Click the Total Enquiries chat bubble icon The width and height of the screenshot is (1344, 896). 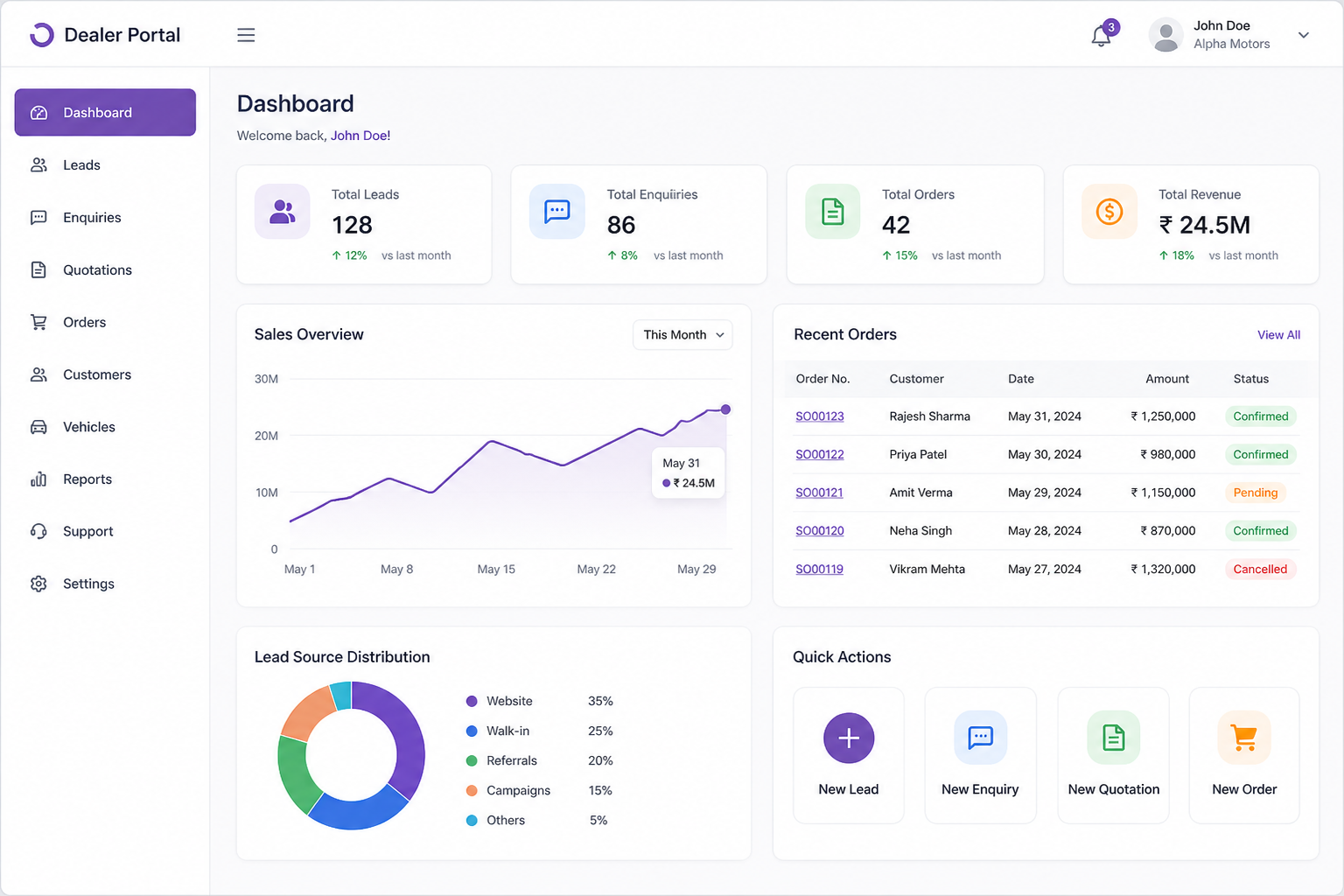557,212
